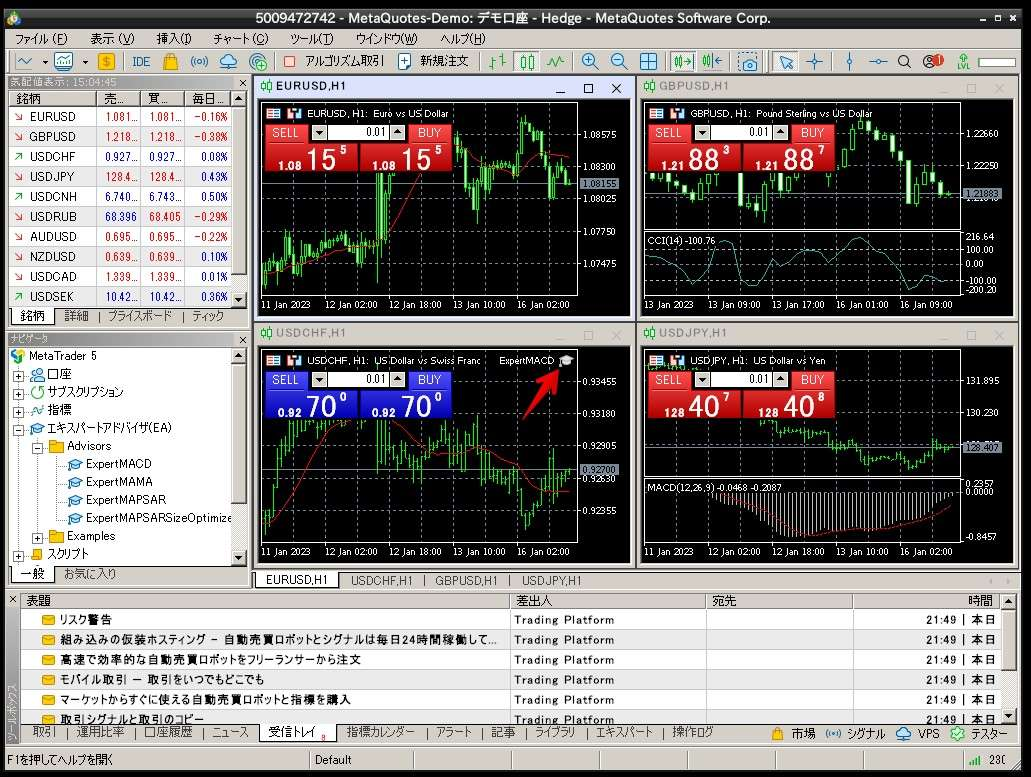This screenshot has height=777, width=1031.
Task: Select line chart display mode
Action: pos(556,62)
